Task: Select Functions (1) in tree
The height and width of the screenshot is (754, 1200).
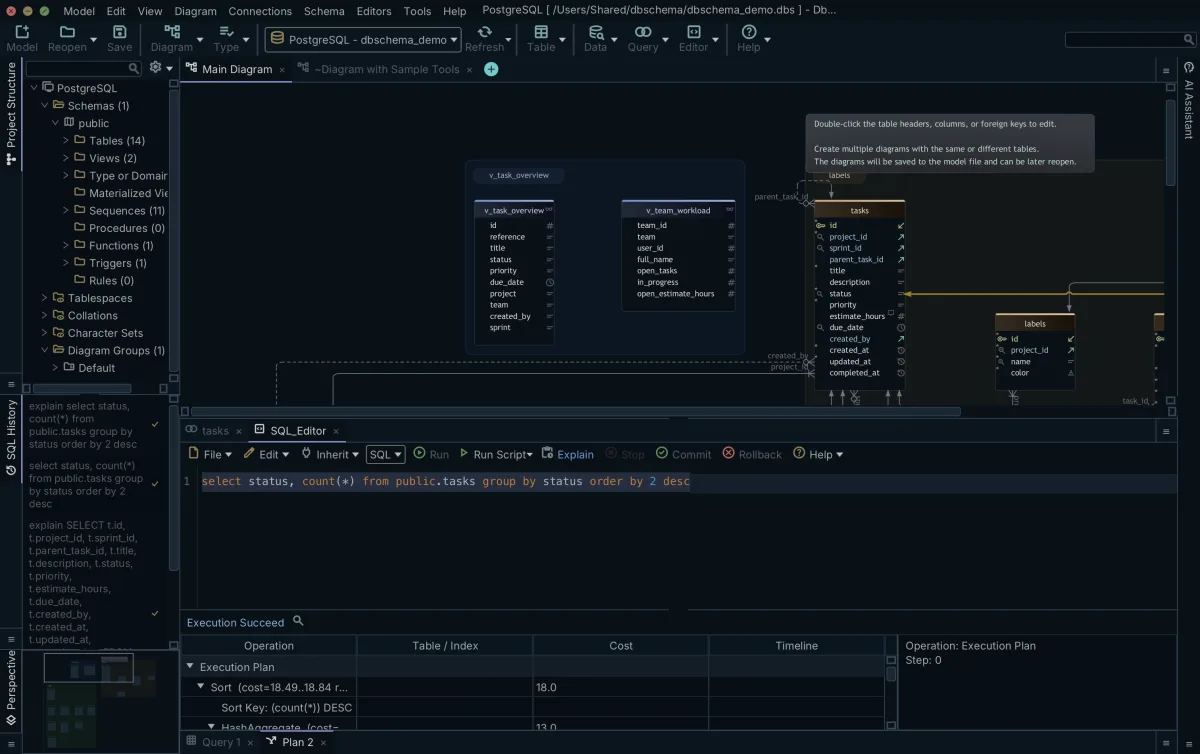Action: coord(121,246)
